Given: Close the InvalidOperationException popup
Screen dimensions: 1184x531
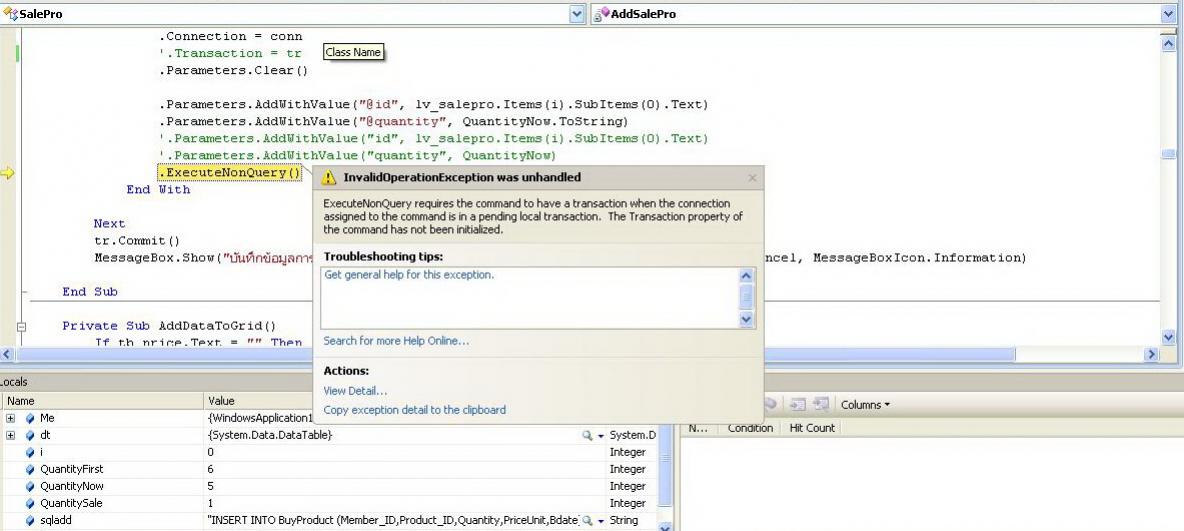Looking at the screenshot, I should [x=752, y=178].
